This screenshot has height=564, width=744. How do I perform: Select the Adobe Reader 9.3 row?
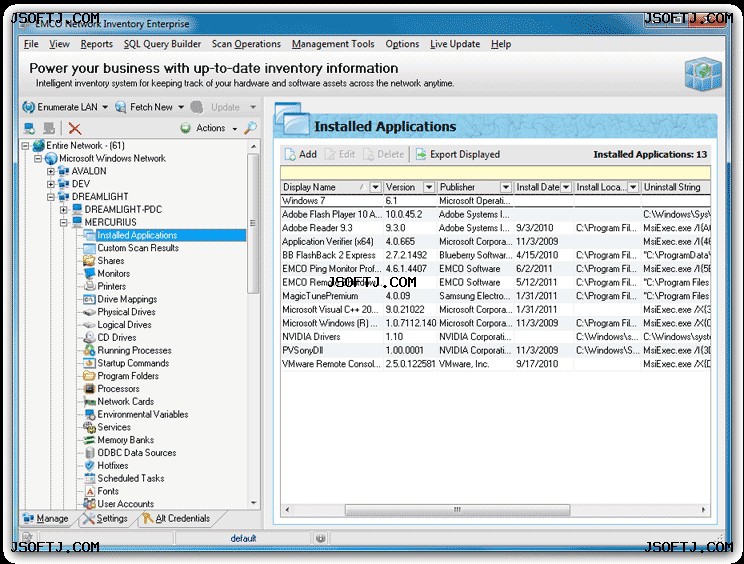tap(495, 228)
